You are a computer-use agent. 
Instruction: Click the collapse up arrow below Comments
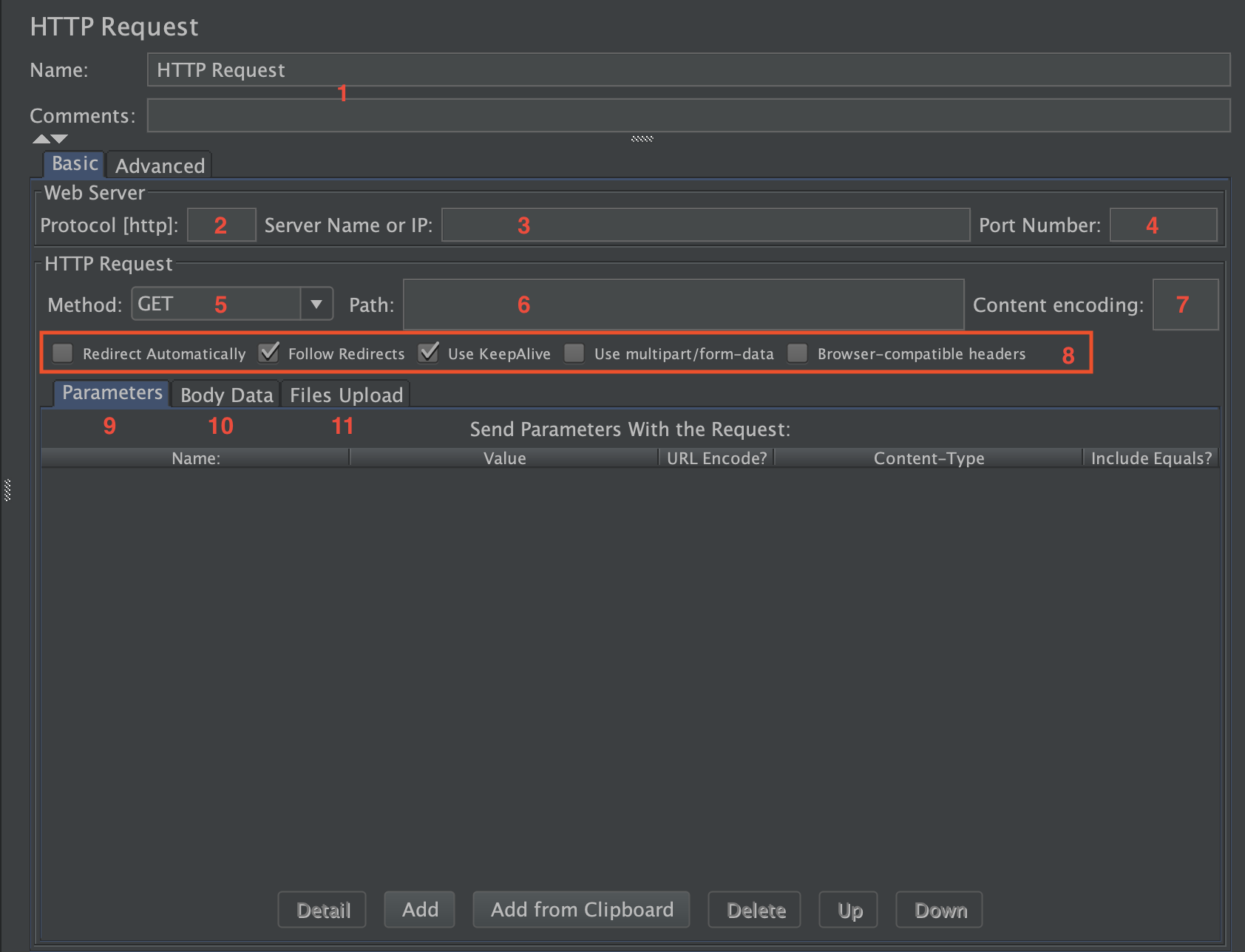click(x=41, y=138)
